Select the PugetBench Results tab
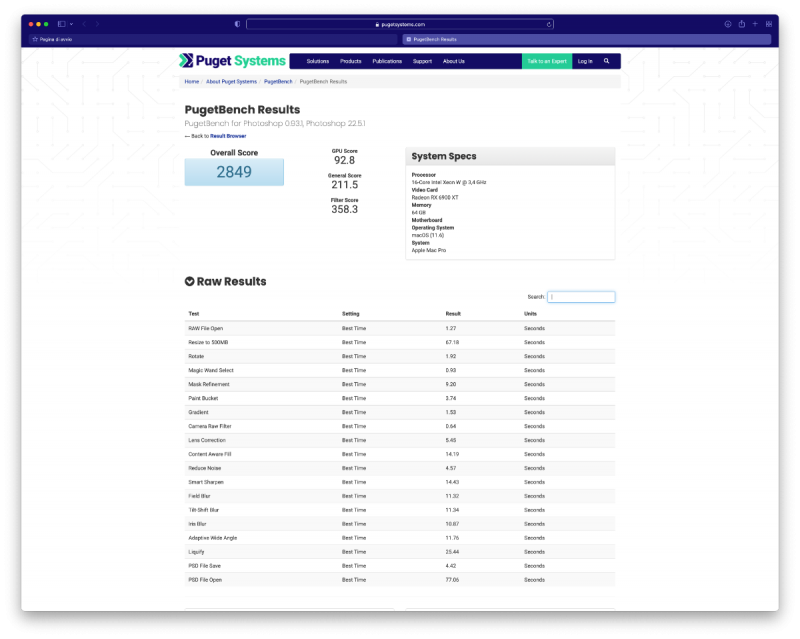Image resolution: width=800 pixels, height=639 pixels. pos(587,39)
